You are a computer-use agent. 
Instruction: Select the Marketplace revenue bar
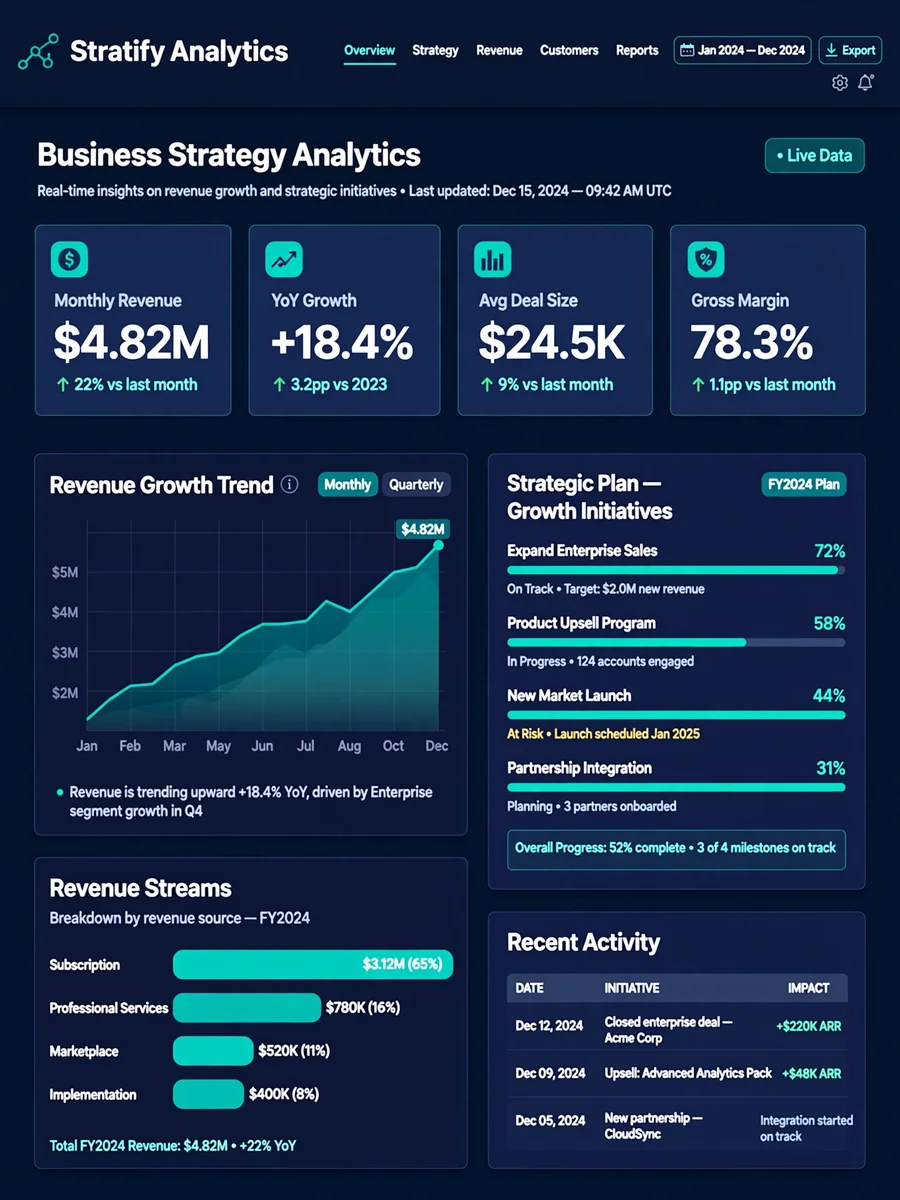(213, 1051)
